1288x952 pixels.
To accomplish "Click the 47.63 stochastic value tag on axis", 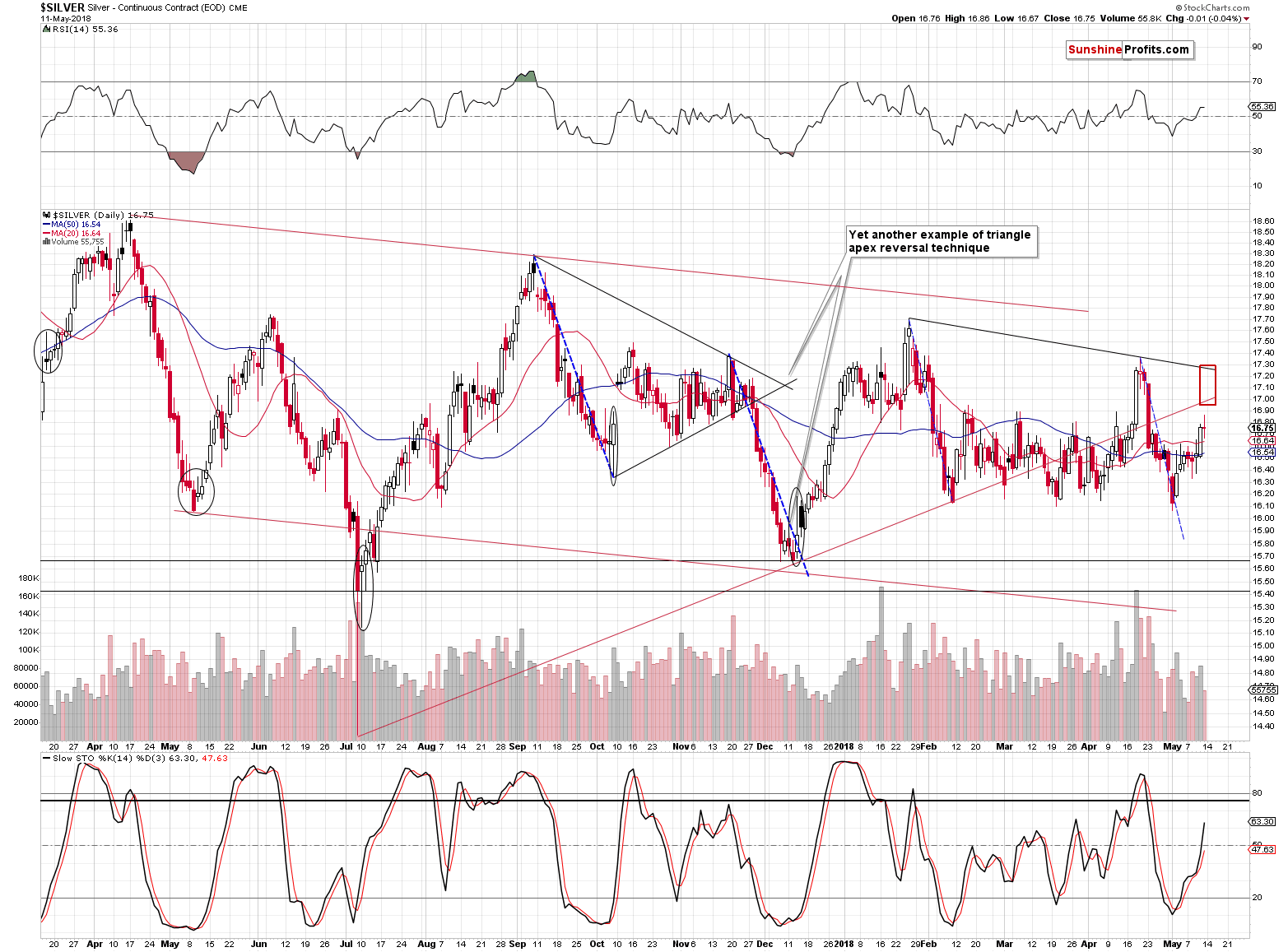I will 1262,850.
